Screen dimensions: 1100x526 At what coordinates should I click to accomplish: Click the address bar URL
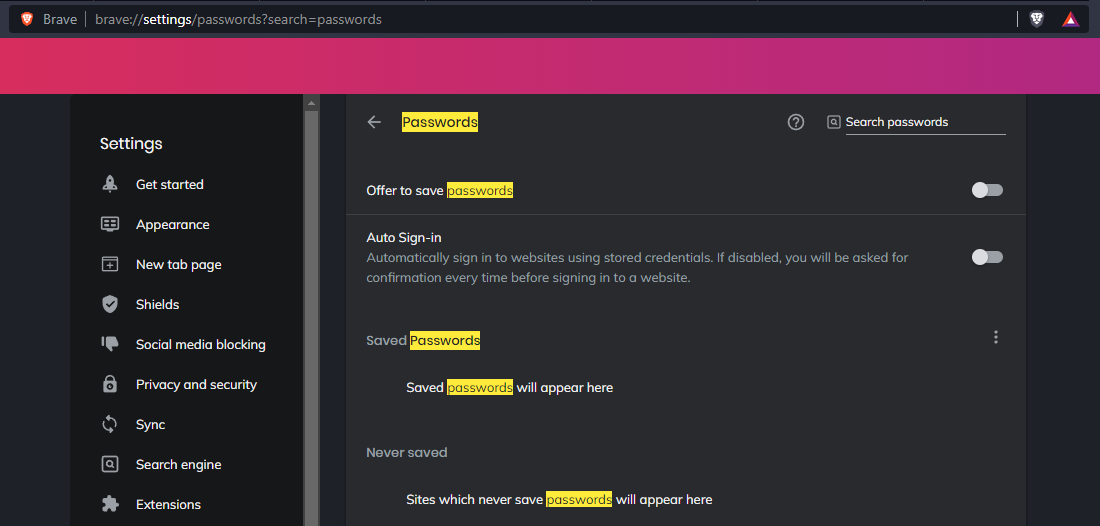(239, 20)
